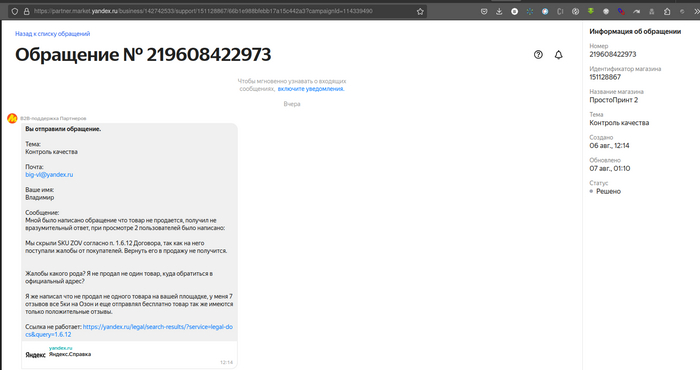Click the heading "Обращение № 219608422973"
Image resolution: width=700 pixels, height=370 pixels.
tap(143, 54)
